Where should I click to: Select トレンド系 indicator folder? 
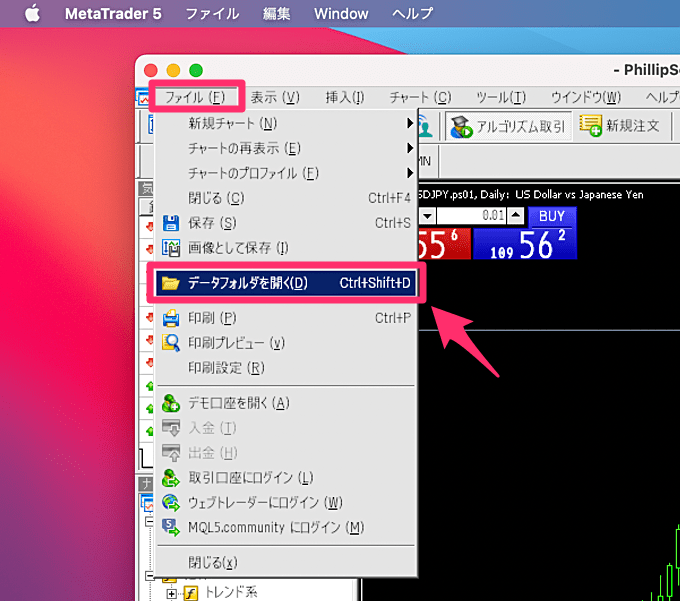(x=231, y=593)
